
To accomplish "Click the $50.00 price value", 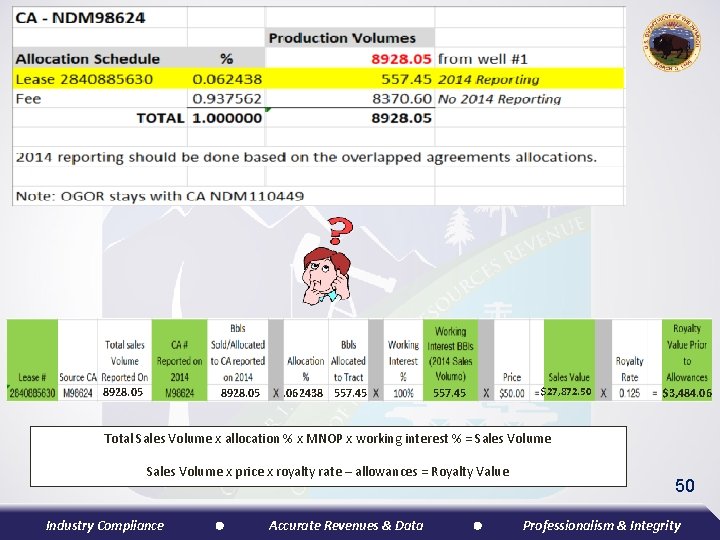I will click(512, 393).
